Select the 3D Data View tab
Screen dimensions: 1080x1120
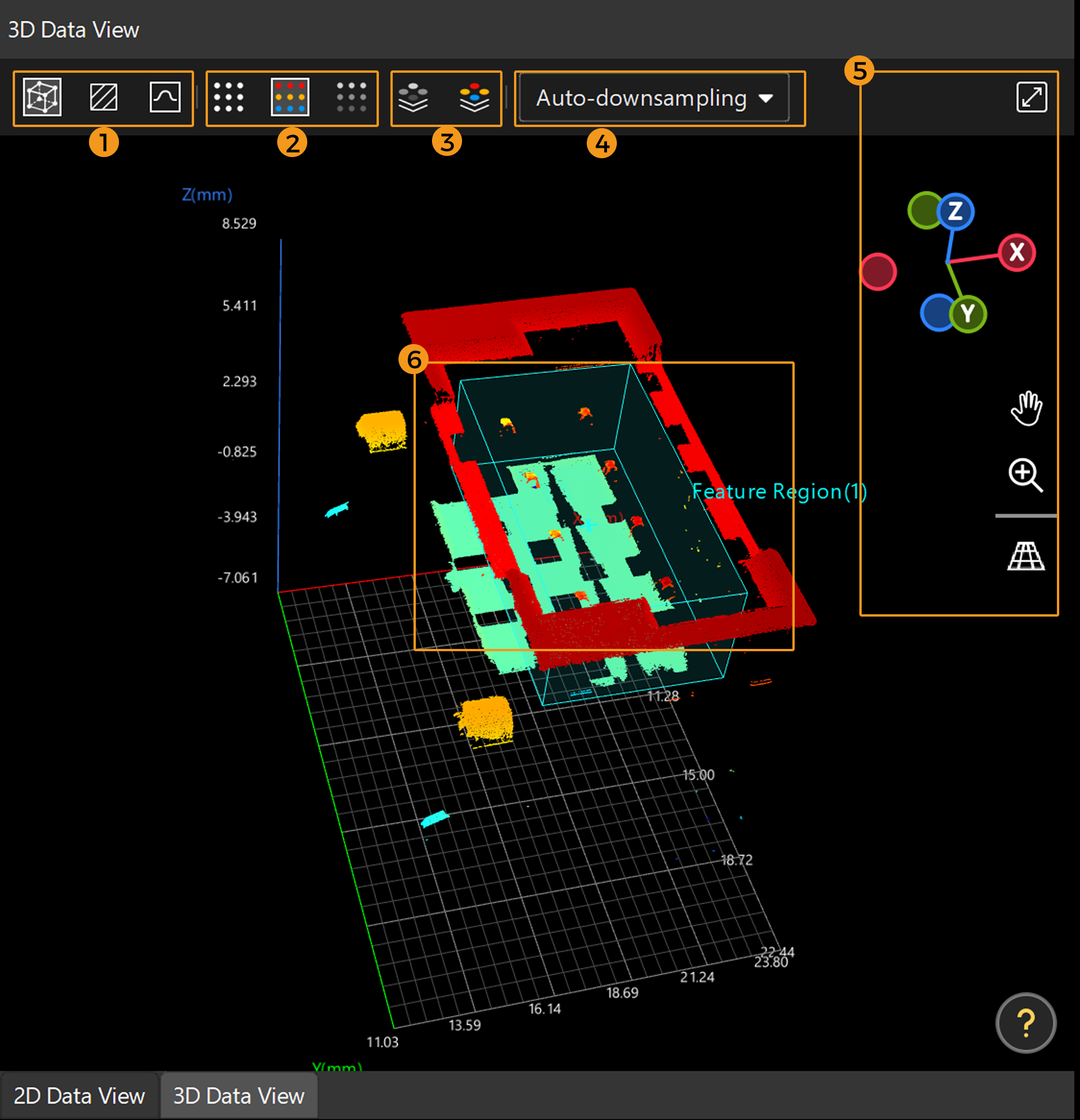(240, 1095)
